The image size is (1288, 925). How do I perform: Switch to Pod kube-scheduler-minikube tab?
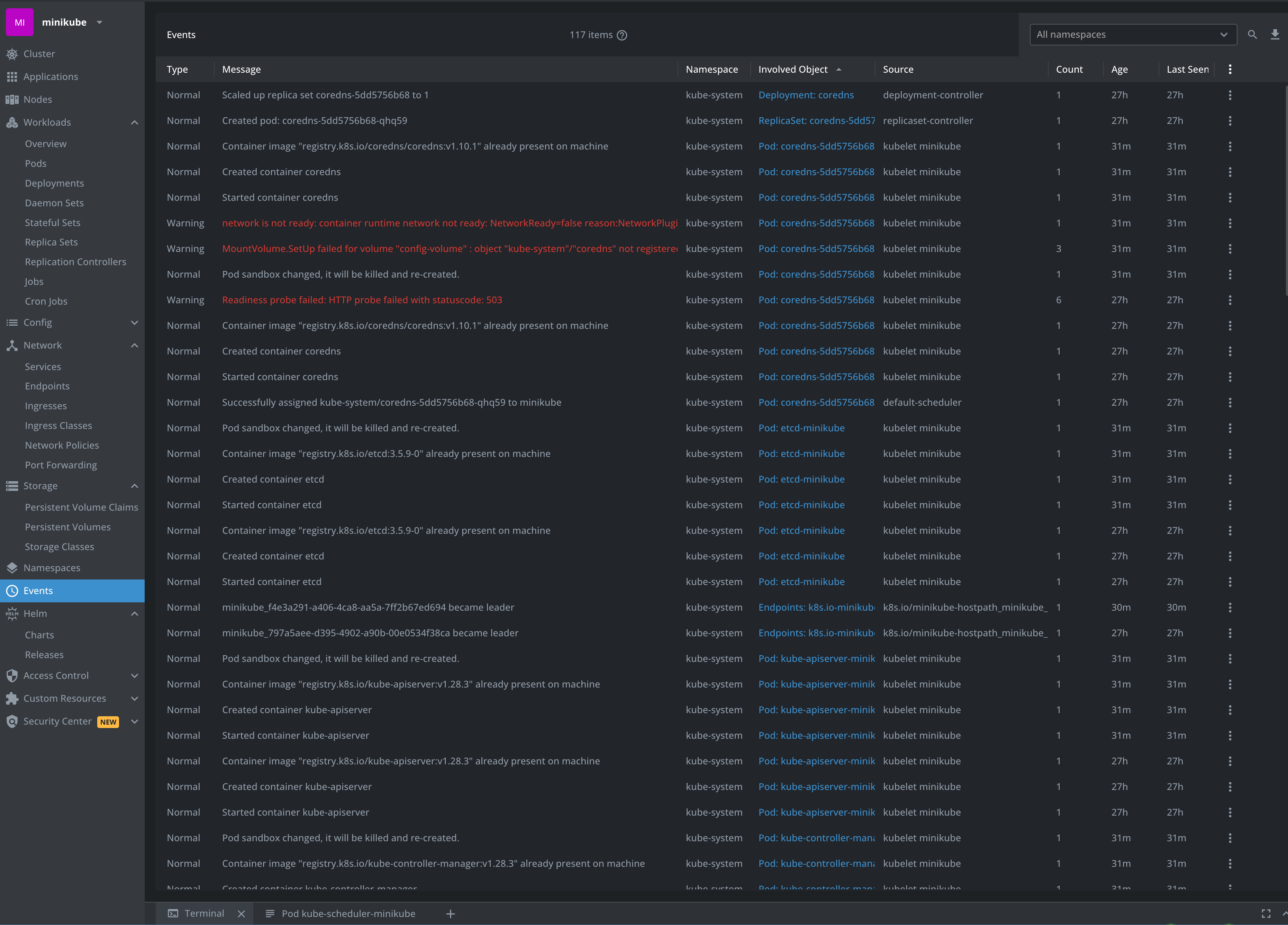(x=348, y=914)
